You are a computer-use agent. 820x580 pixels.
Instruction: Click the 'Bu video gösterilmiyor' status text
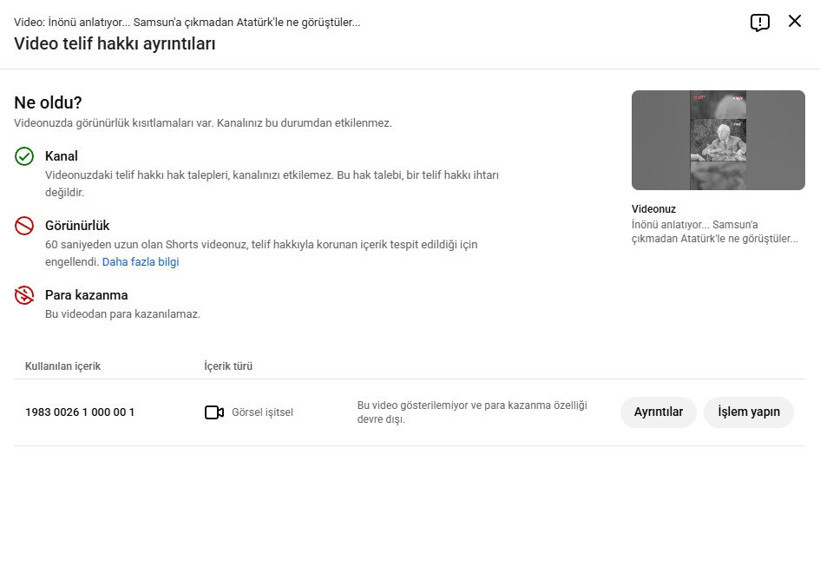(472, 412)
